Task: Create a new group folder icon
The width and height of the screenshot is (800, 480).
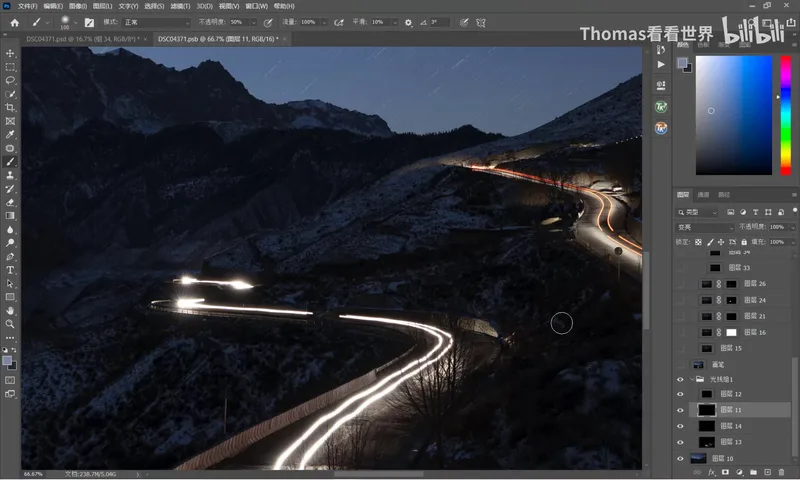Action: (753, 472)
